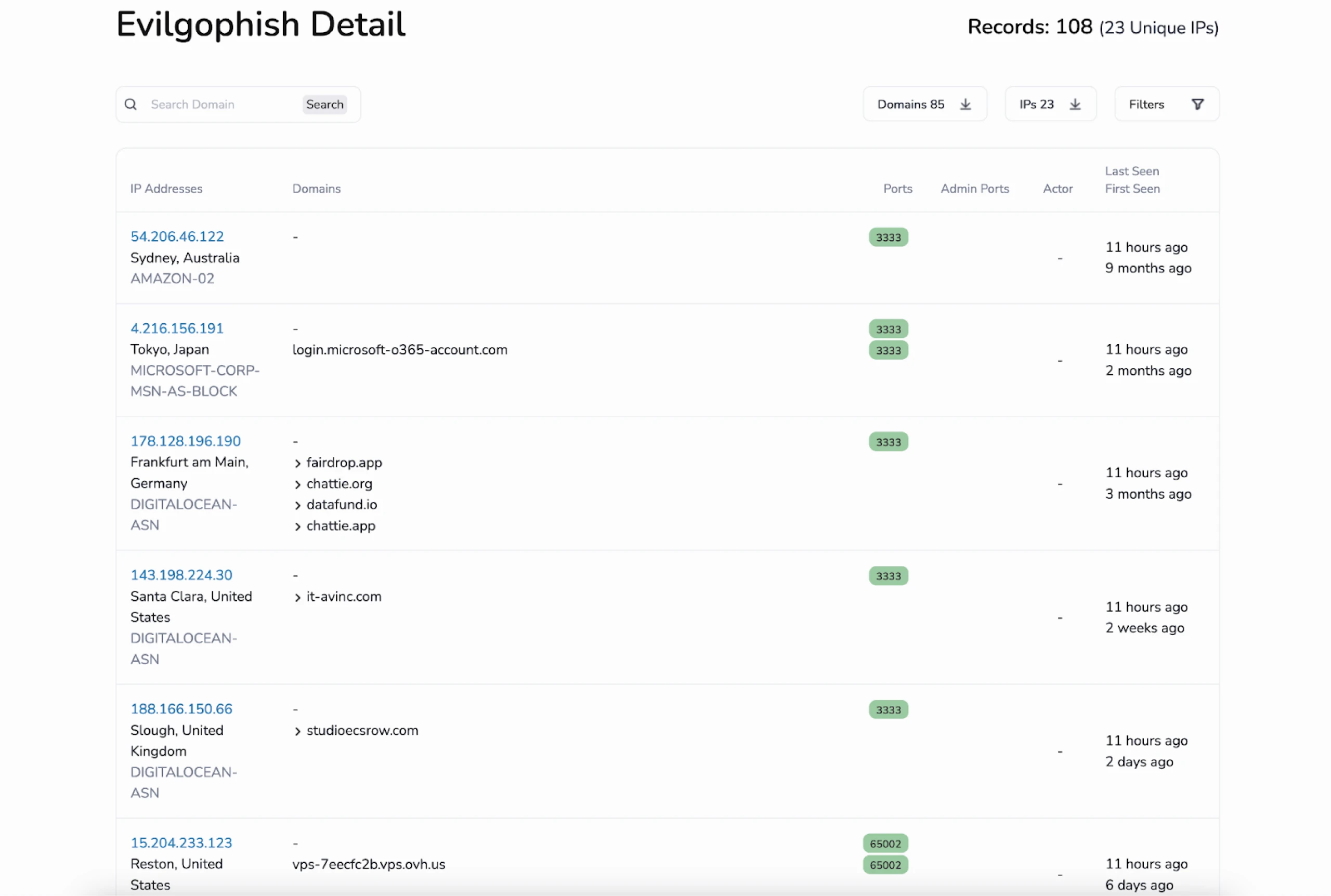Screen dimensions: 1331x896
Task: Expand the datafund.io domain chevron
Action: 297,505
